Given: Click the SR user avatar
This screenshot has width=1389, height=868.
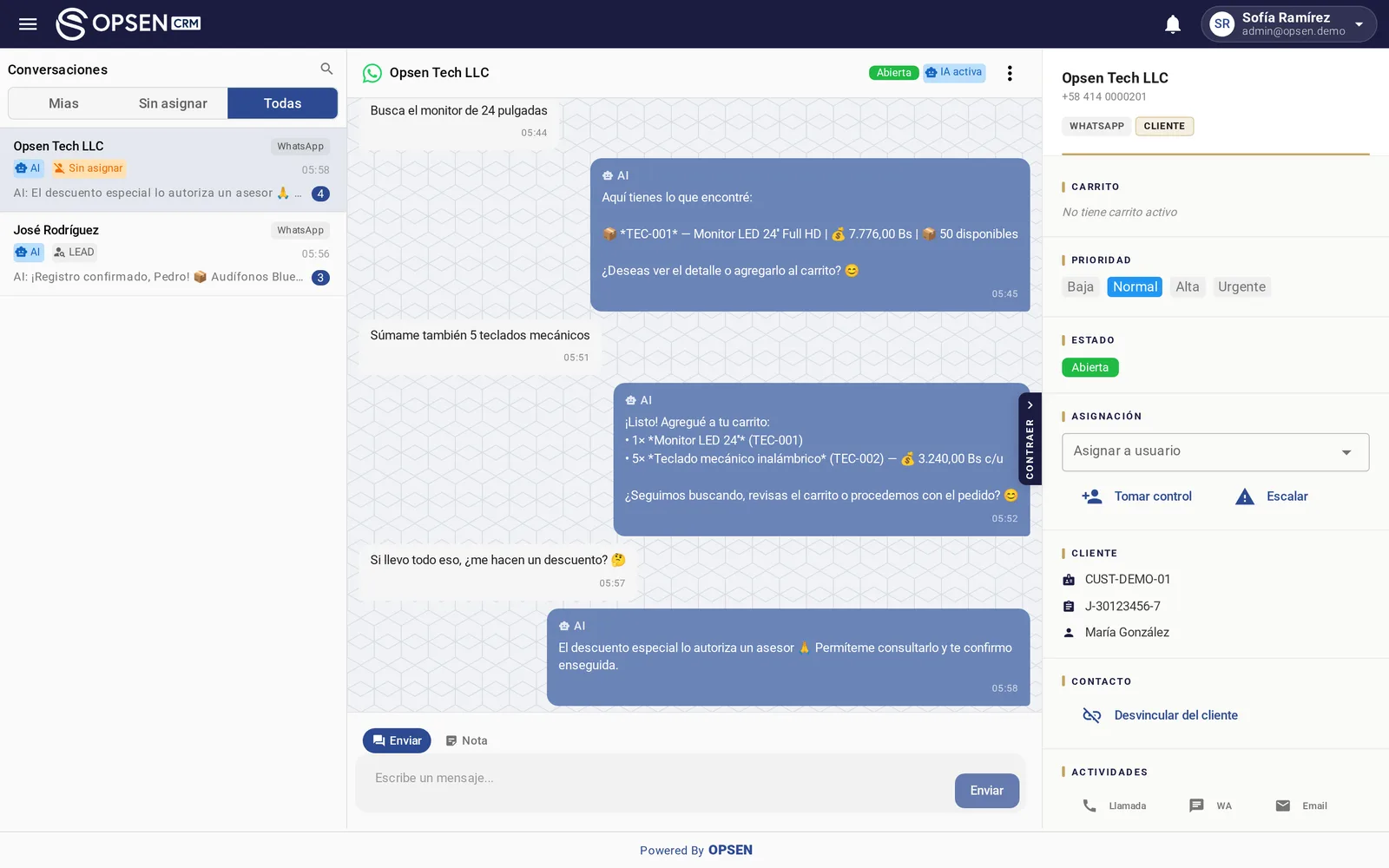Looking at the screenshot, I should [x=1222, y=24].
